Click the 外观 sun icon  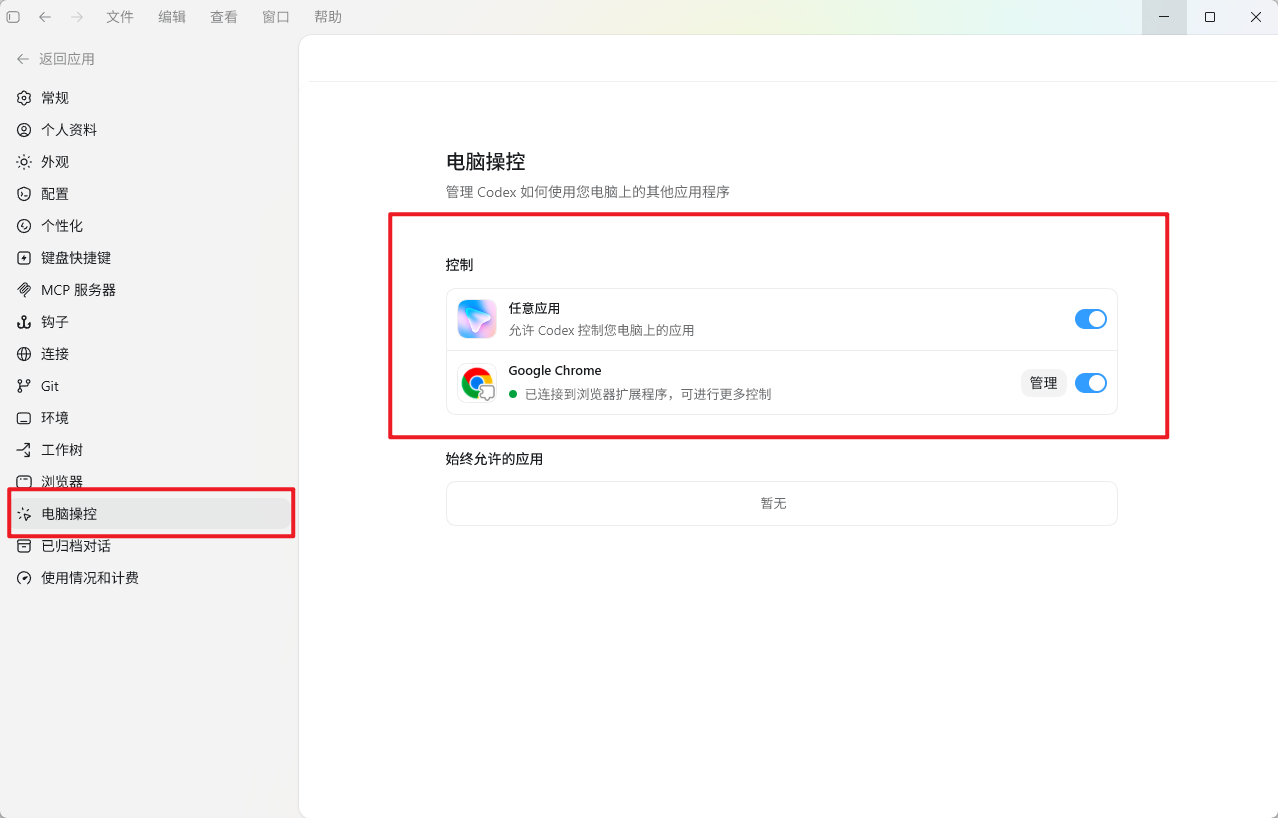coord(24,162)
